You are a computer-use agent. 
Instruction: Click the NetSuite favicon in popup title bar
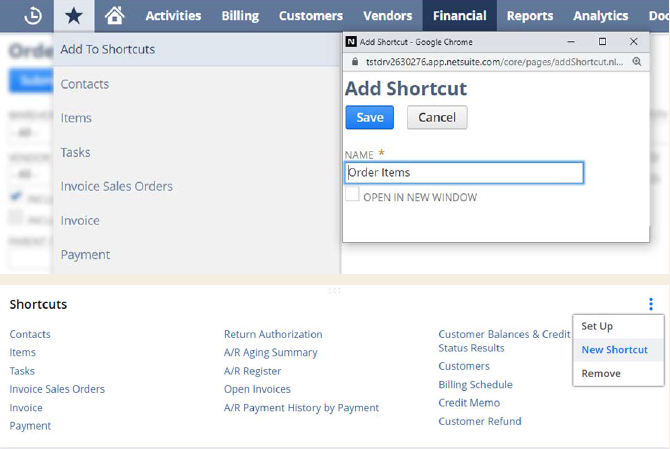(x=351, y=42)
